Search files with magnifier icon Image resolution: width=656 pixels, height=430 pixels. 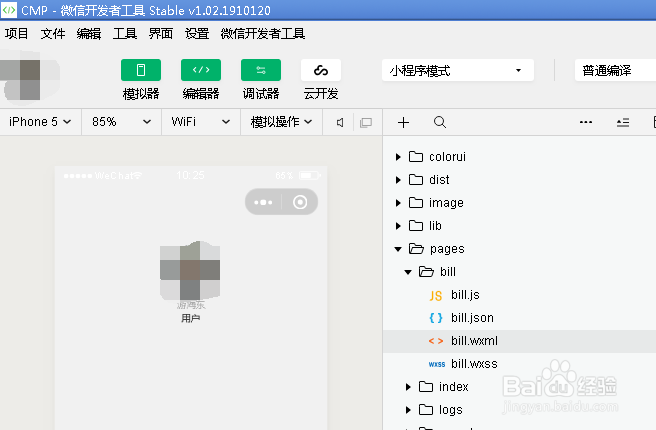point(440,122)
